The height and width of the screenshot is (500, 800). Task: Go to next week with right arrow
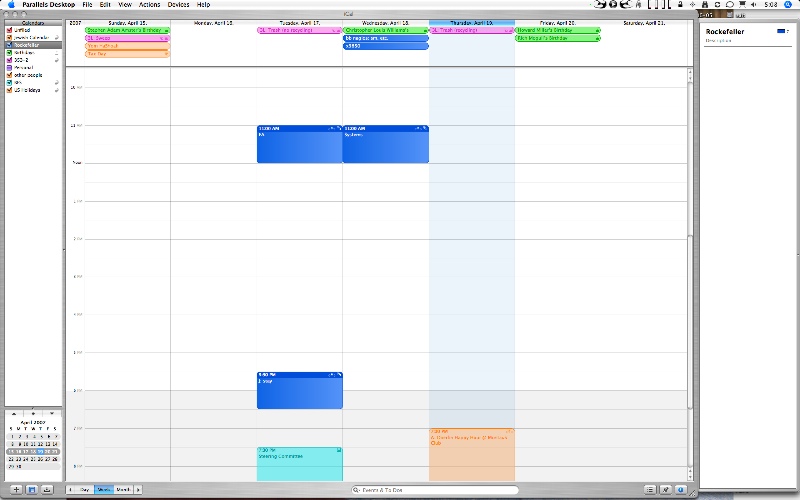tap(139, 490)
